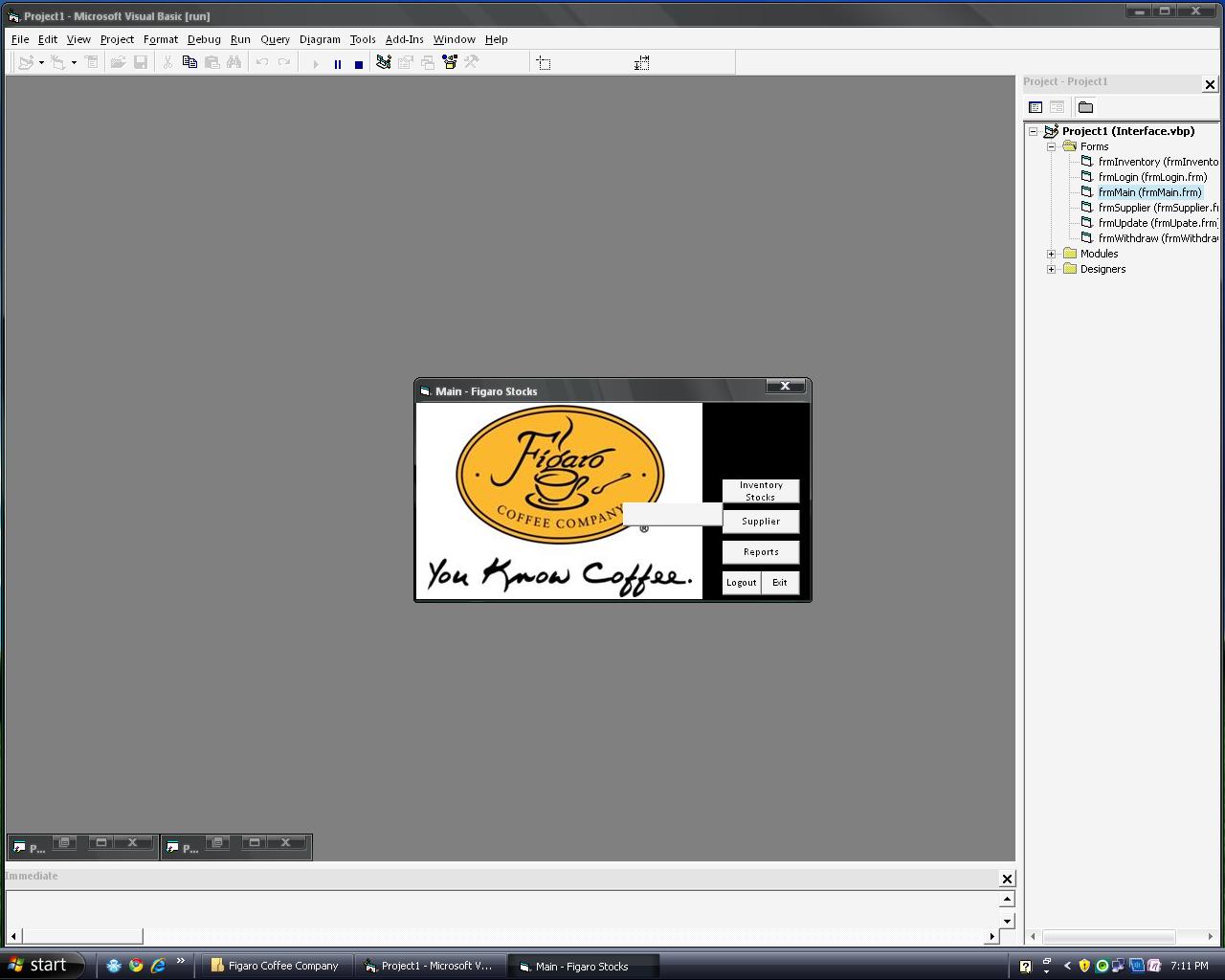The width and height of the screenshot is (1225, 980).
Task: Open the View menu
Action: point(78,39)
